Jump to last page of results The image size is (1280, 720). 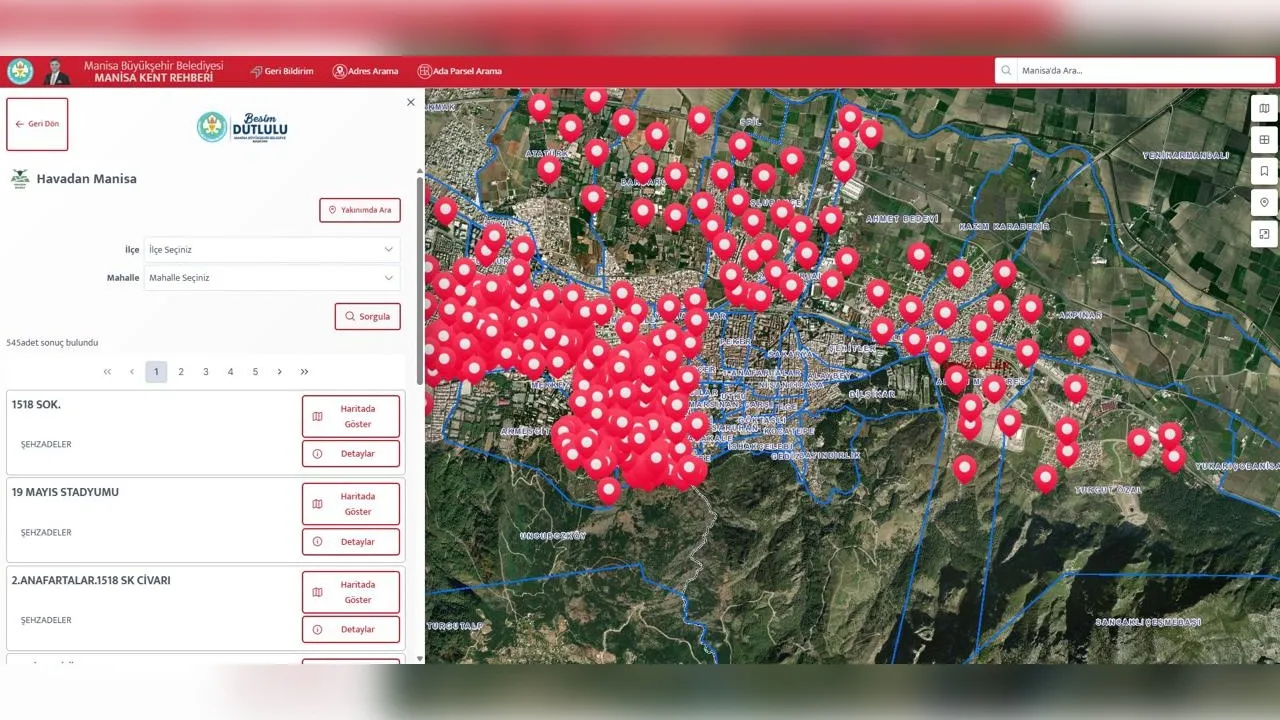[304, 372]
